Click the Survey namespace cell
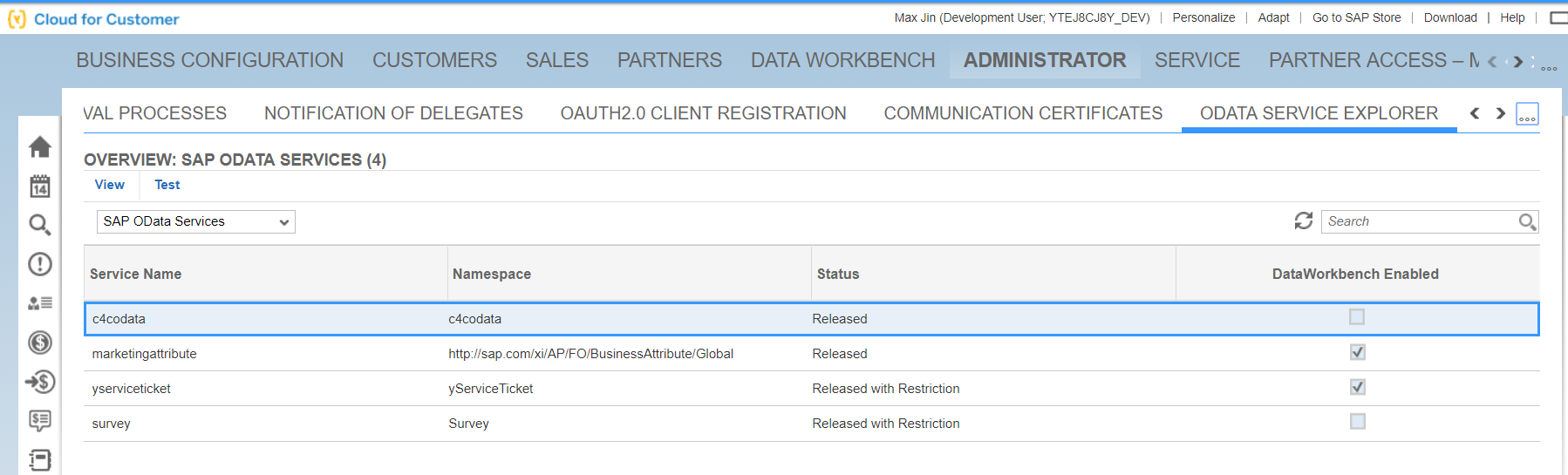 (x=468, y=424)
